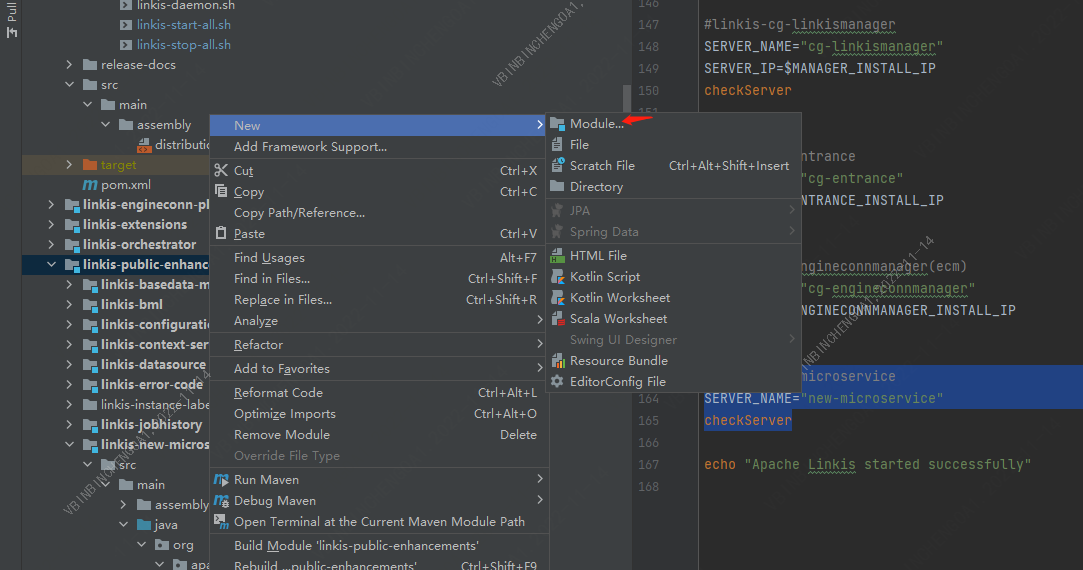
Task: Click the Scala Worksheet icon
Action: [x=557, y=319]
